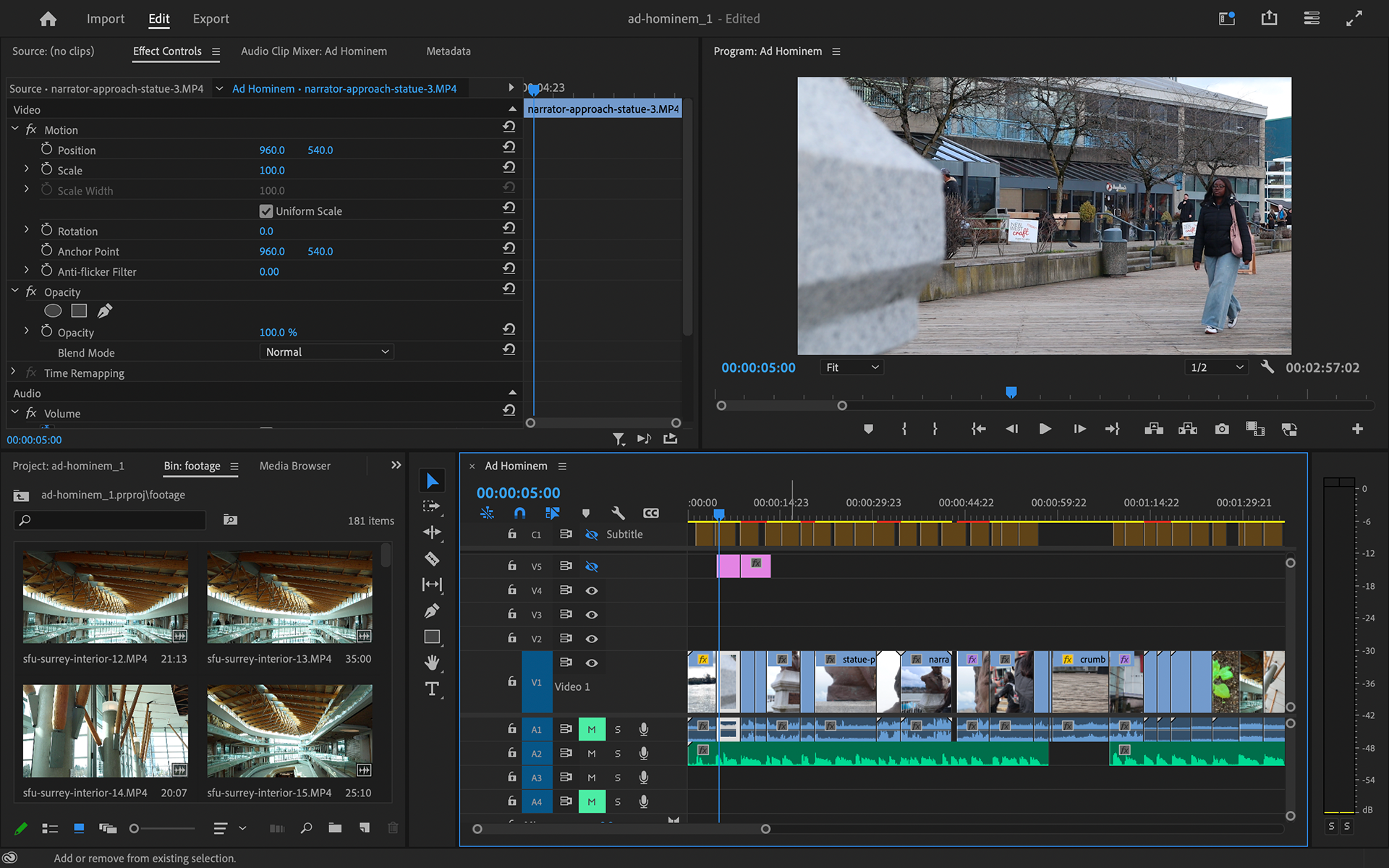Open the Media Browser tab
This screenshot has height=868, width=1389.
point(295,466)
